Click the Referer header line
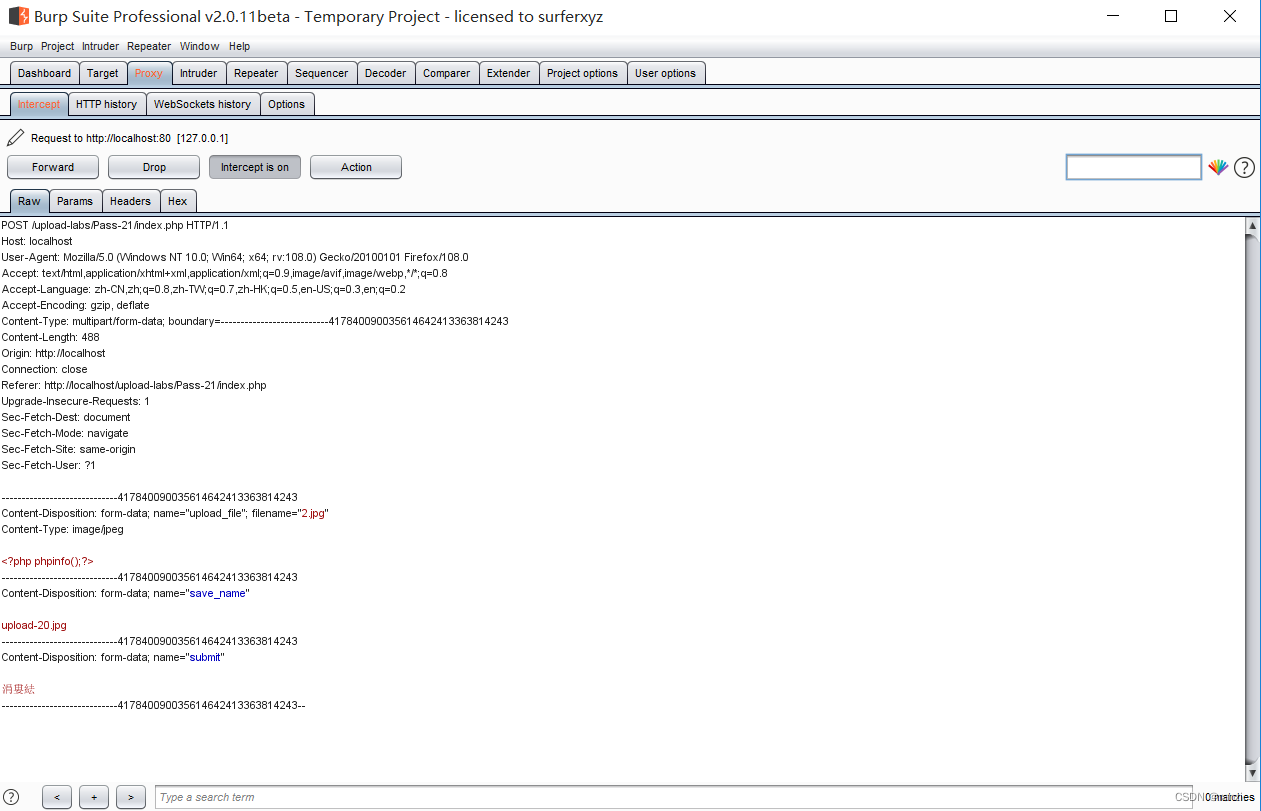The image size is (1261, 811). click(x=134, y=385)
